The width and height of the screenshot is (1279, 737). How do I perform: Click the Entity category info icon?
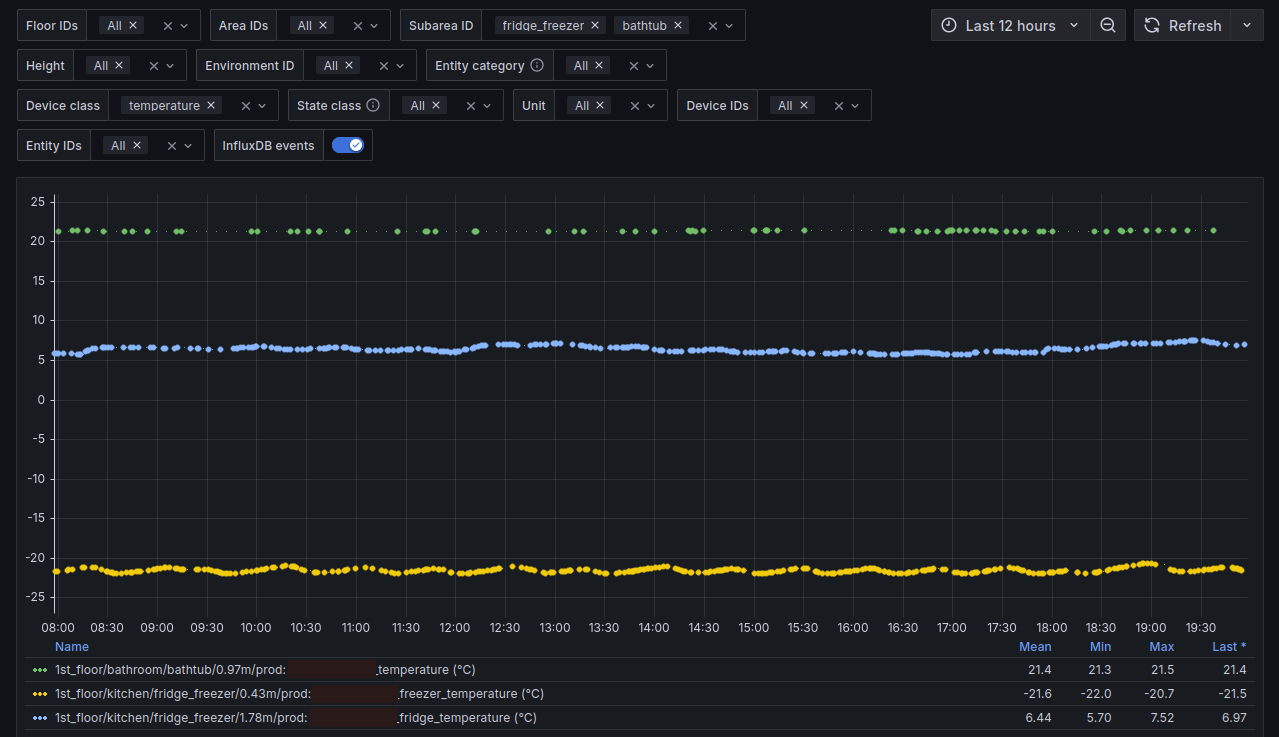[x=537, y=66]
